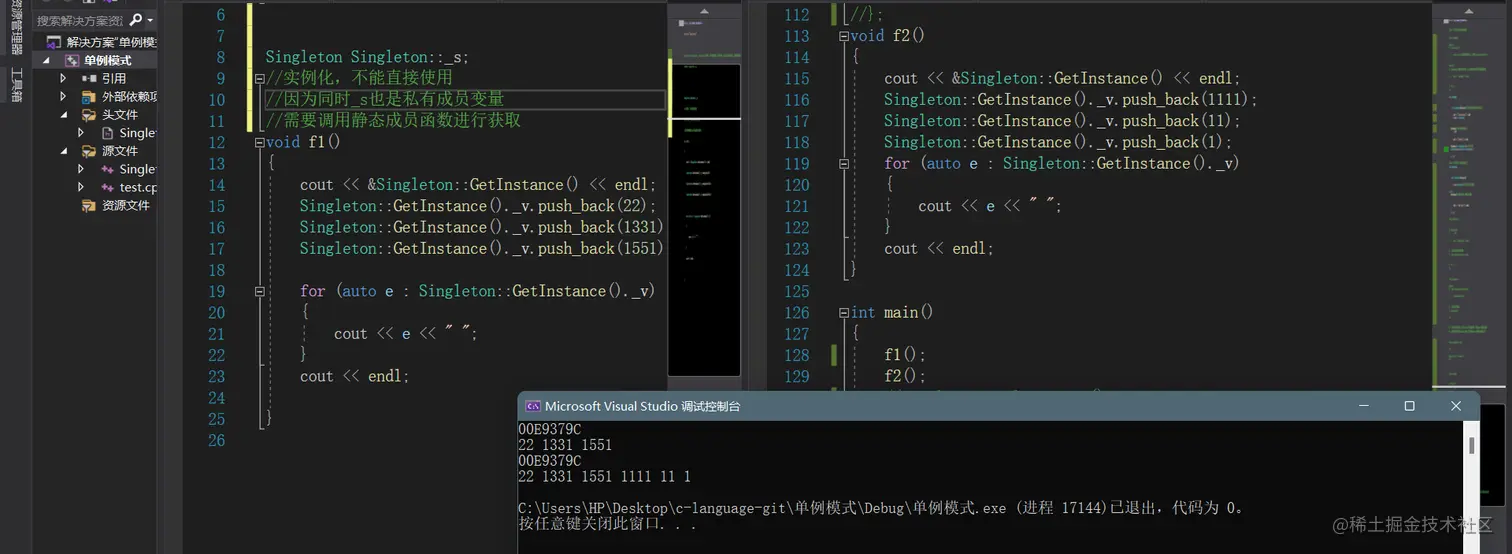Screen dimensions: 1512x554
Task: Select the 头文件 folder label
Action: click(x=119, y=115)
